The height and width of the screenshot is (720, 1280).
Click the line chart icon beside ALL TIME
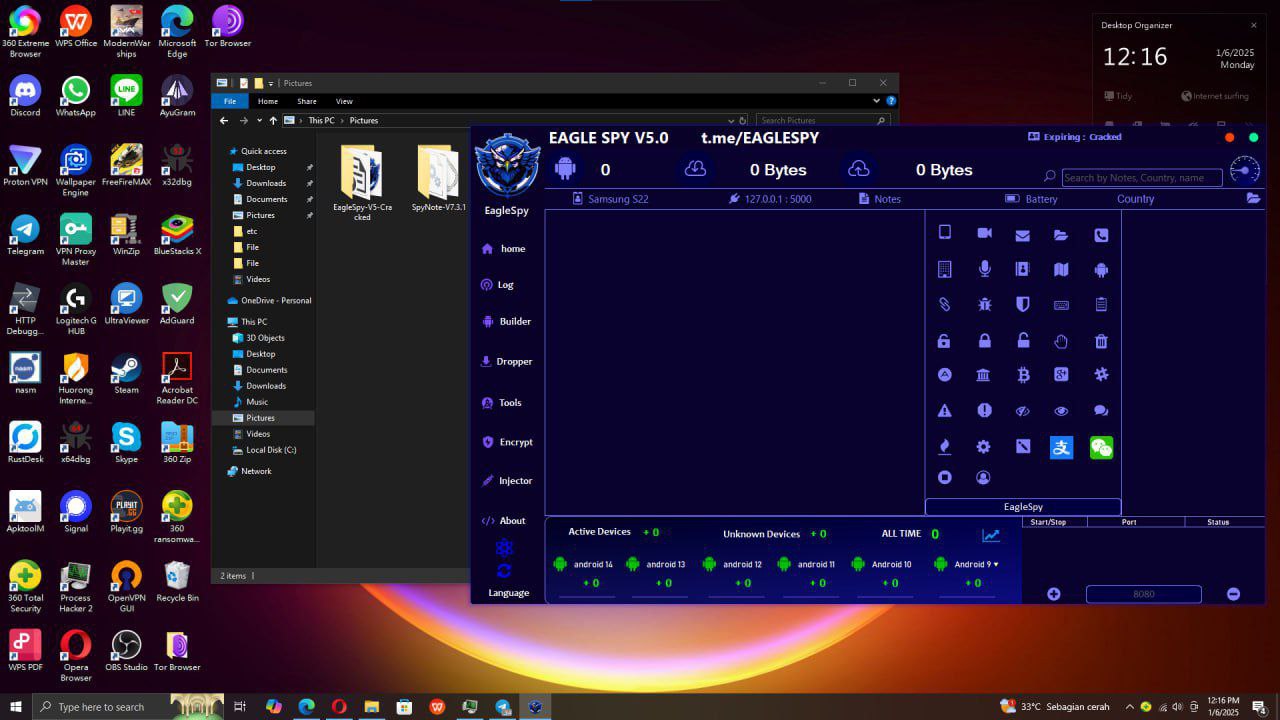coord(990,535)
